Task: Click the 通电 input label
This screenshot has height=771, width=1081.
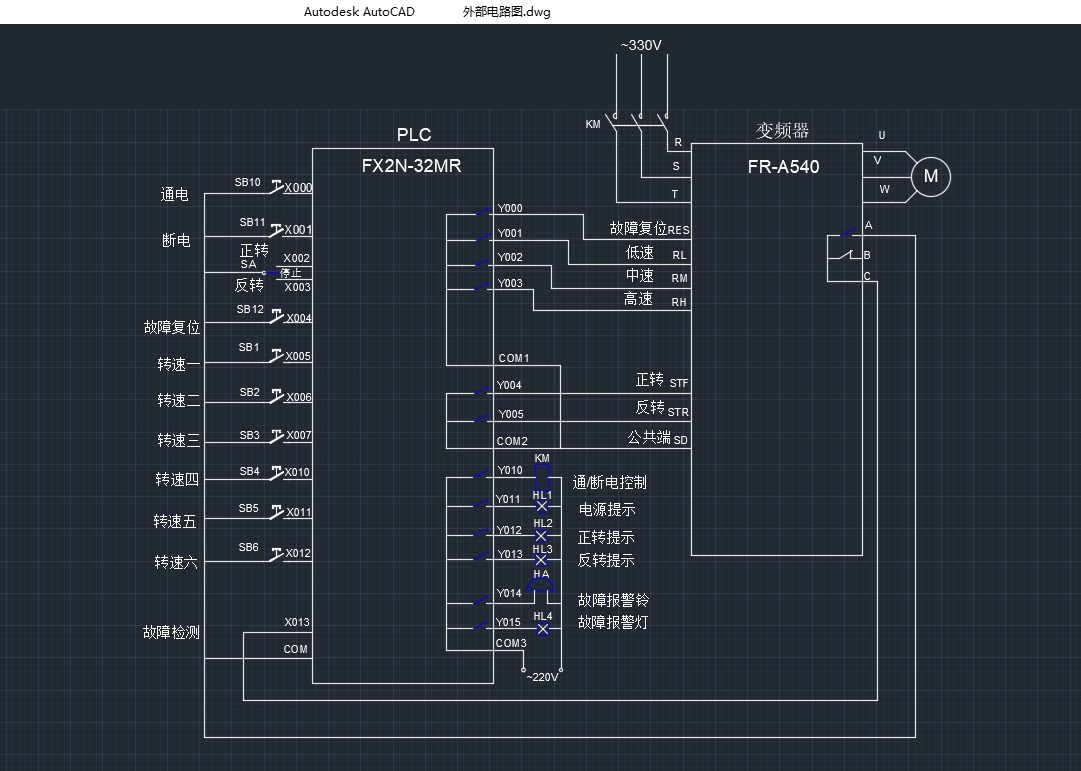Action: click(174, 194)
